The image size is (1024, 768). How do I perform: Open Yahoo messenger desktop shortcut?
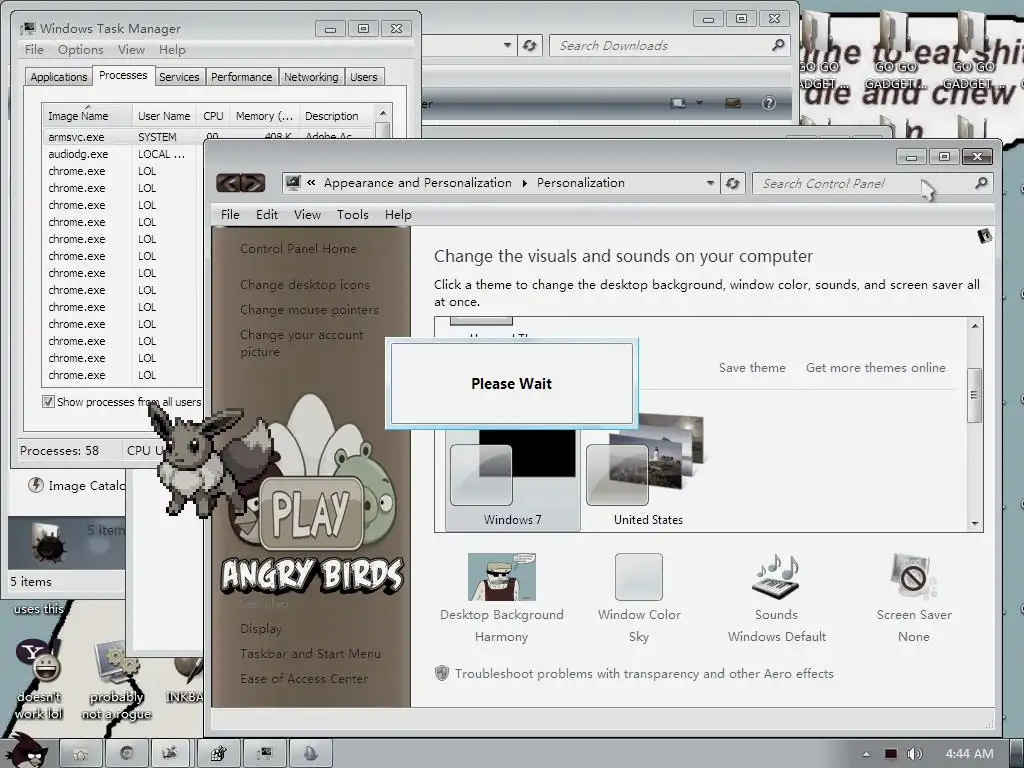tap(39, 680)
